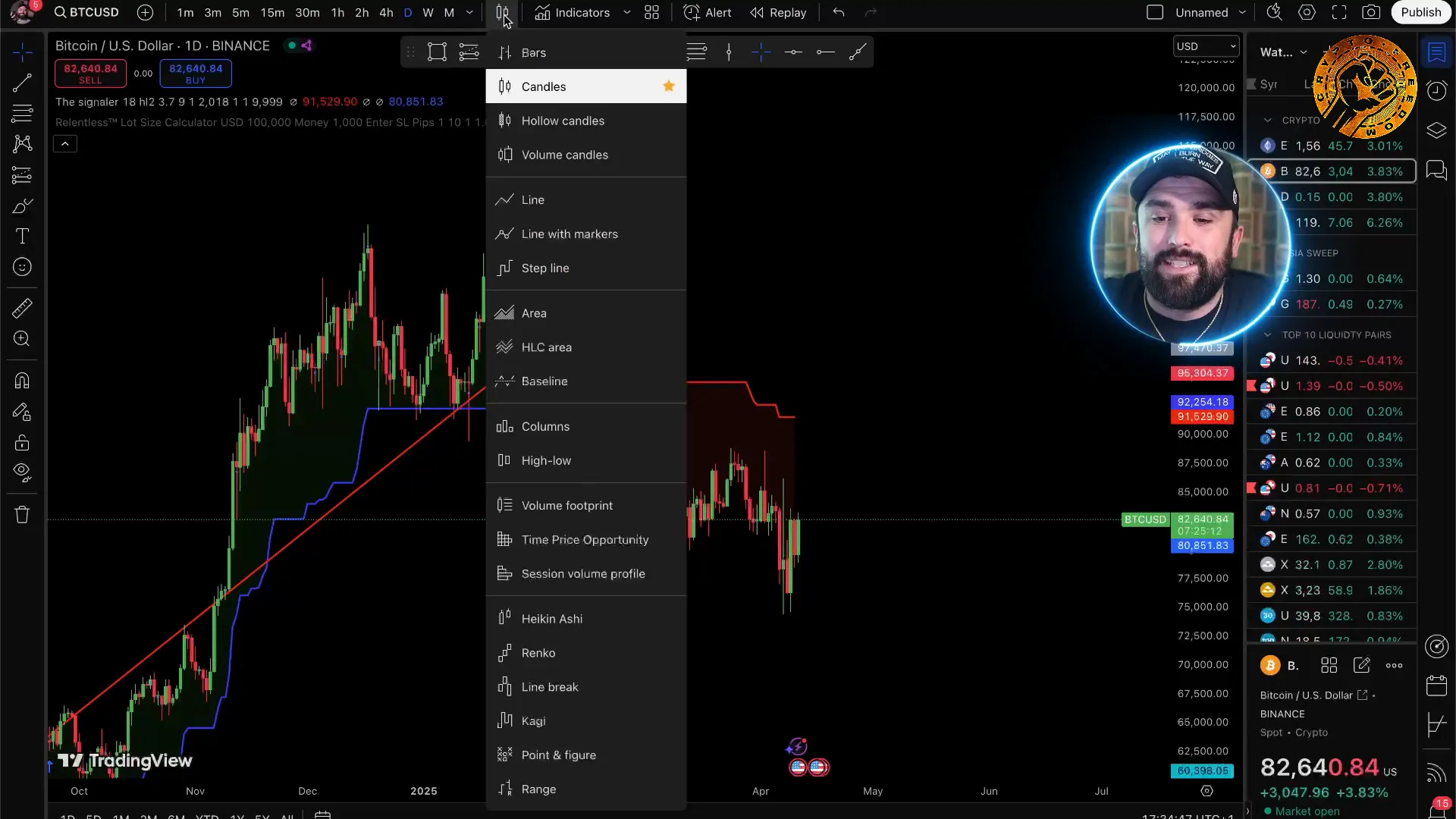Open the Wat... watchlist name dropdown

pyautogui.click(x=1284, y=52)
